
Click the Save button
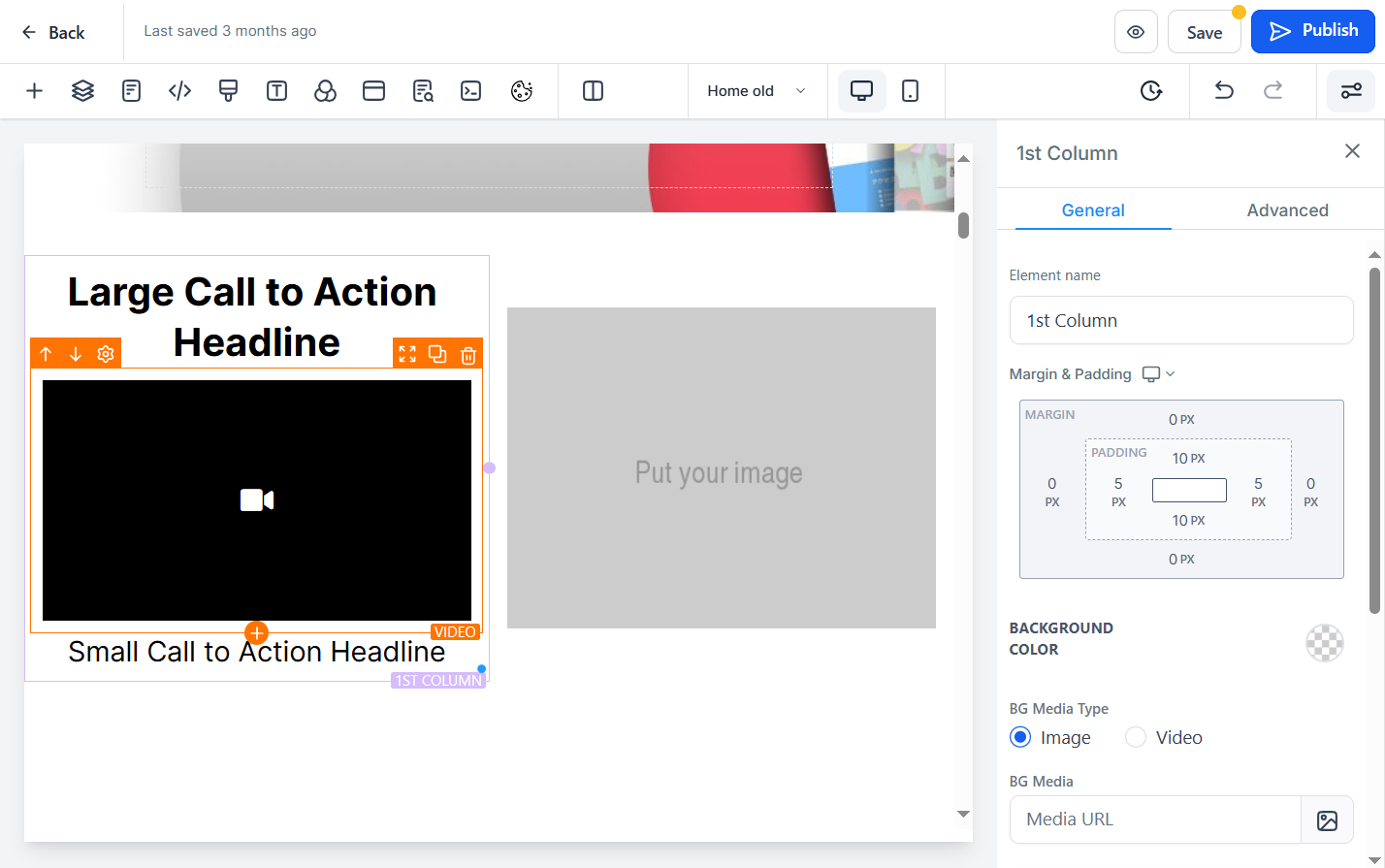coord(1205,32)
